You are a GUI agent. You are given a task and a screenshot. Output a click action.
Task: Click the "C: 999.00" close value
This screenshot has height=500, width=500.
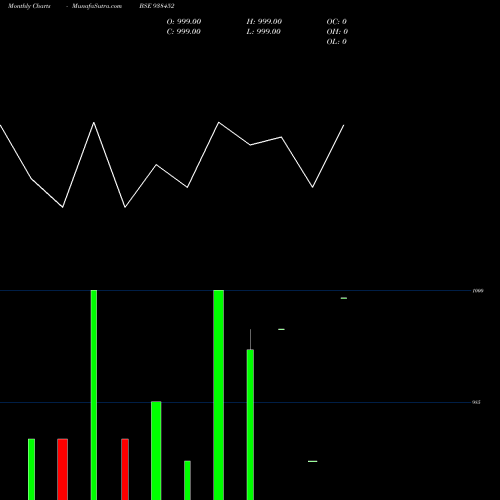coord(184,32)
